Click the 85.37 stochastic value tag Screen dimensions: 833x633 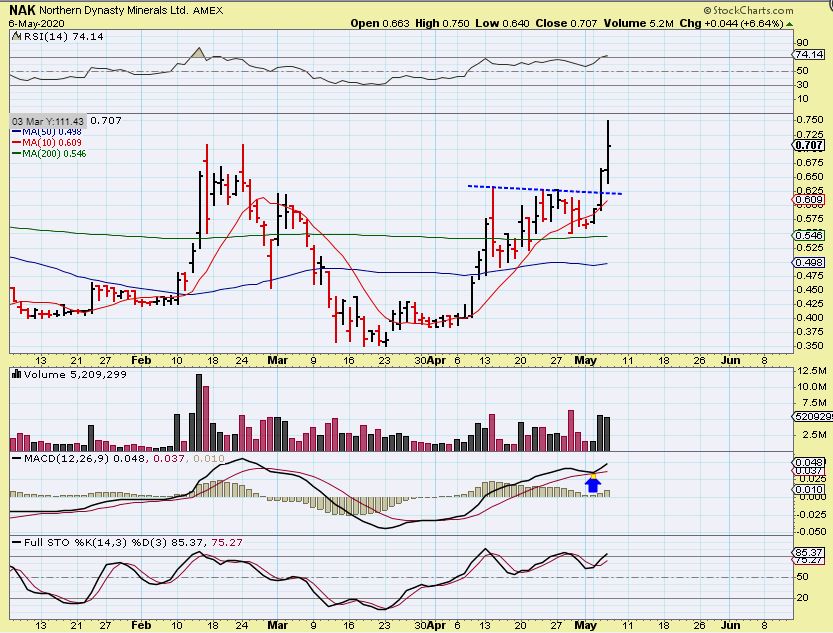809,552
